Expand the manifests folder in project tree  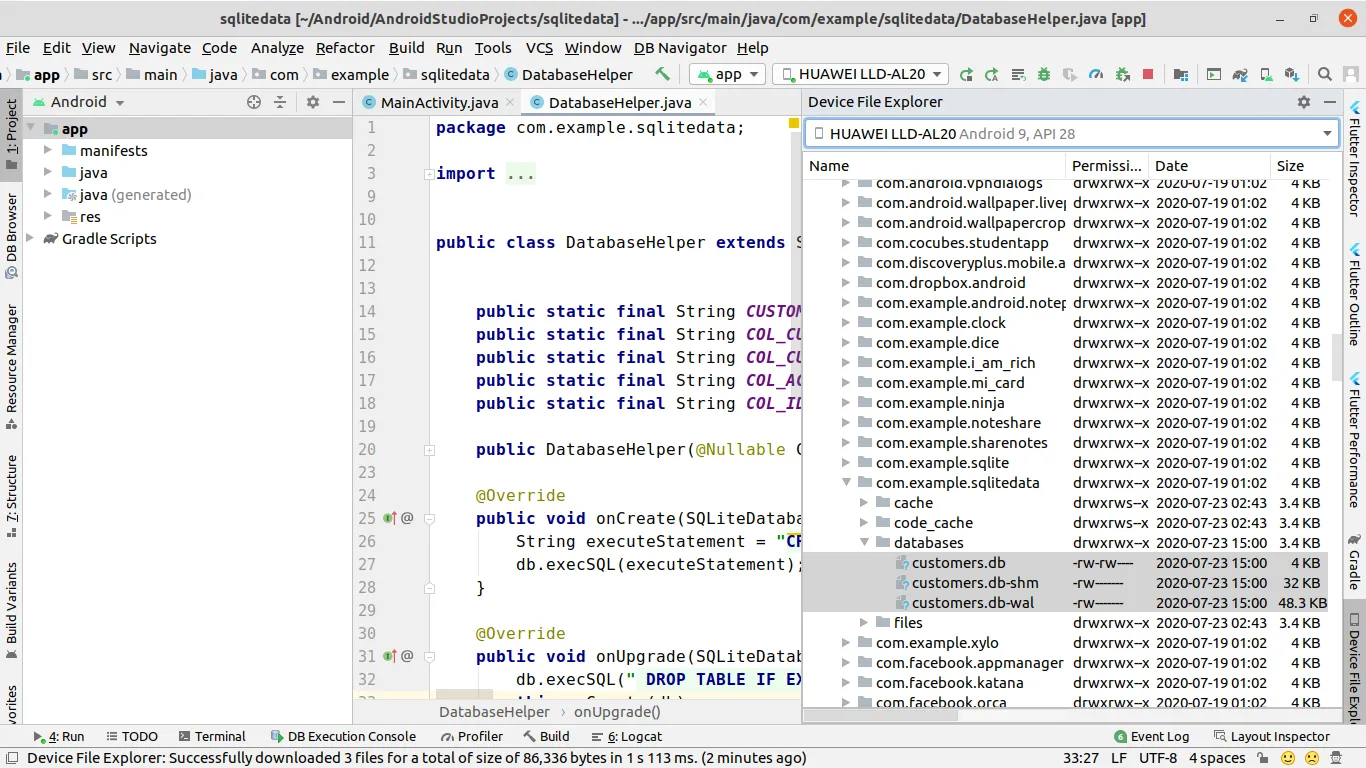[x=47, y=150]
